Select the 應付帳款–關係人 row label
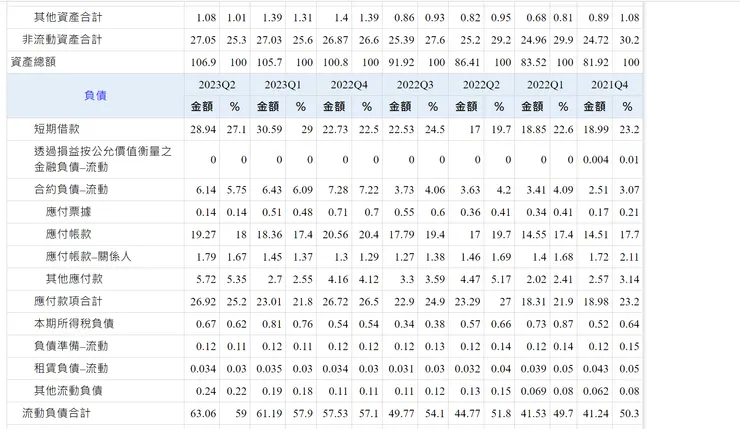The width and height of the screenshot is (740, 429). click(x=89, y=256)
